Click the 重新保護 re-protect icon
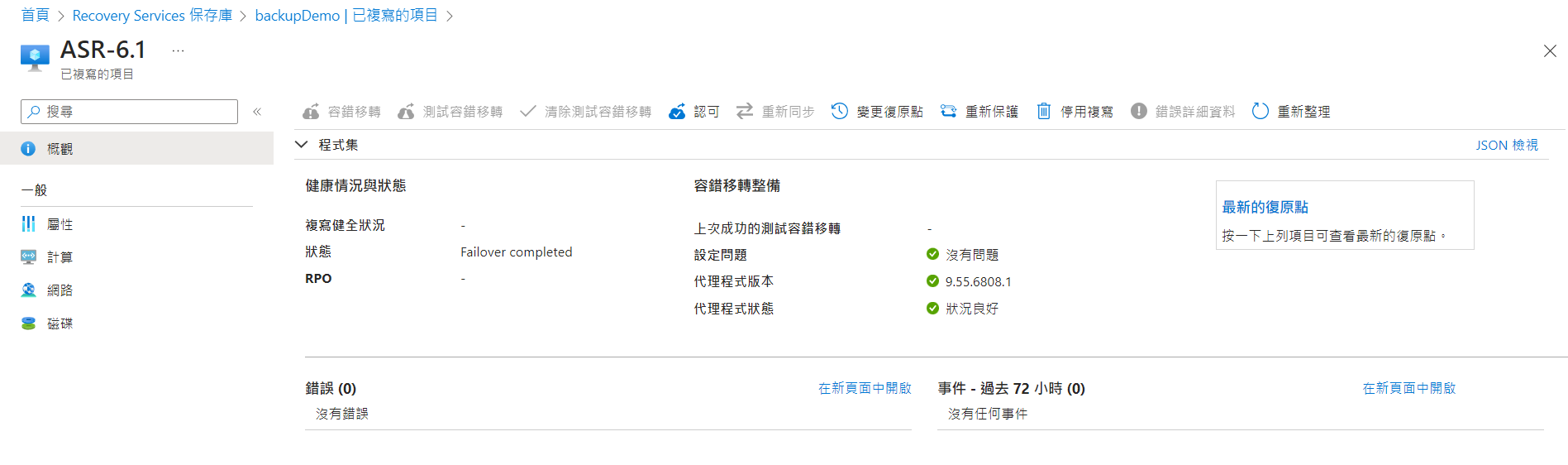Image resolution: width=1568 pixels, height=465 pixels. [948, 111]
